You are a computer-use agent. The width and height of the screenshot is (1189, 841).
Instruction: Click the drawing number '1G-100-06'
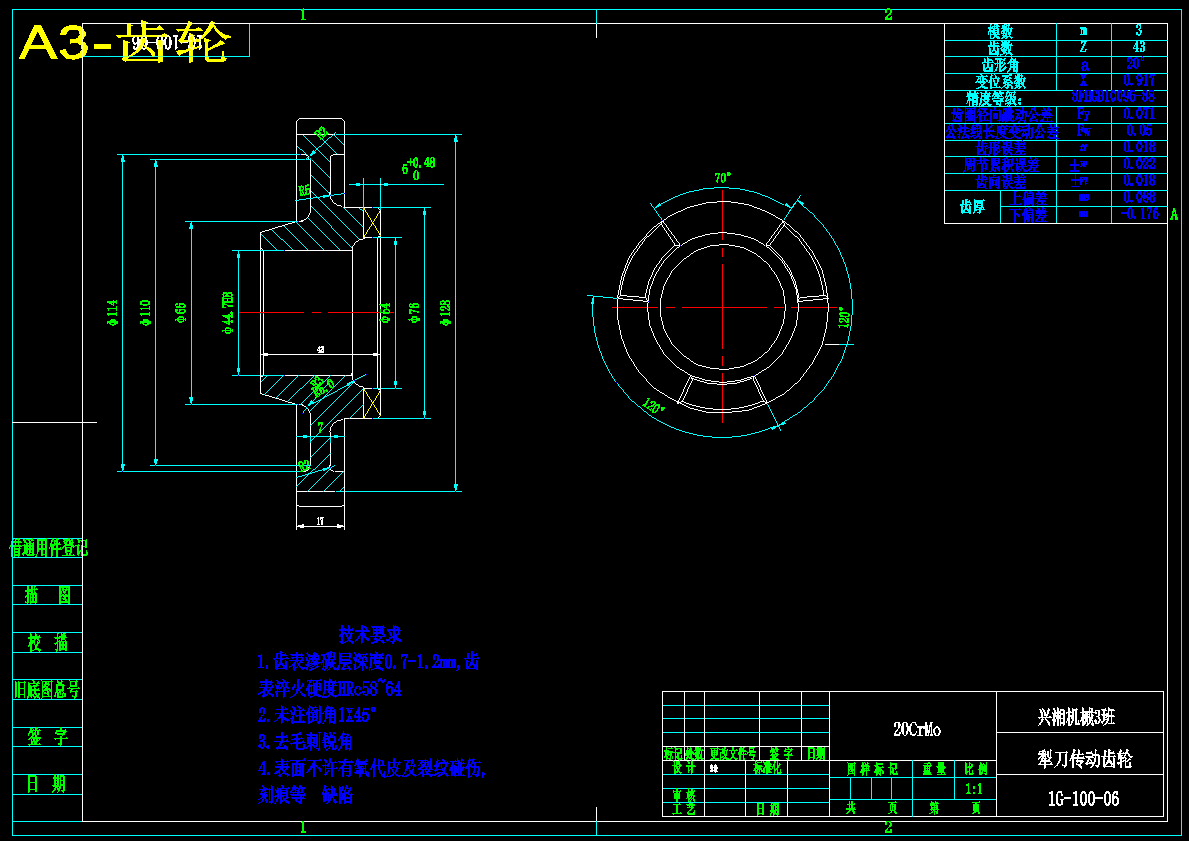click(1084, 799)
